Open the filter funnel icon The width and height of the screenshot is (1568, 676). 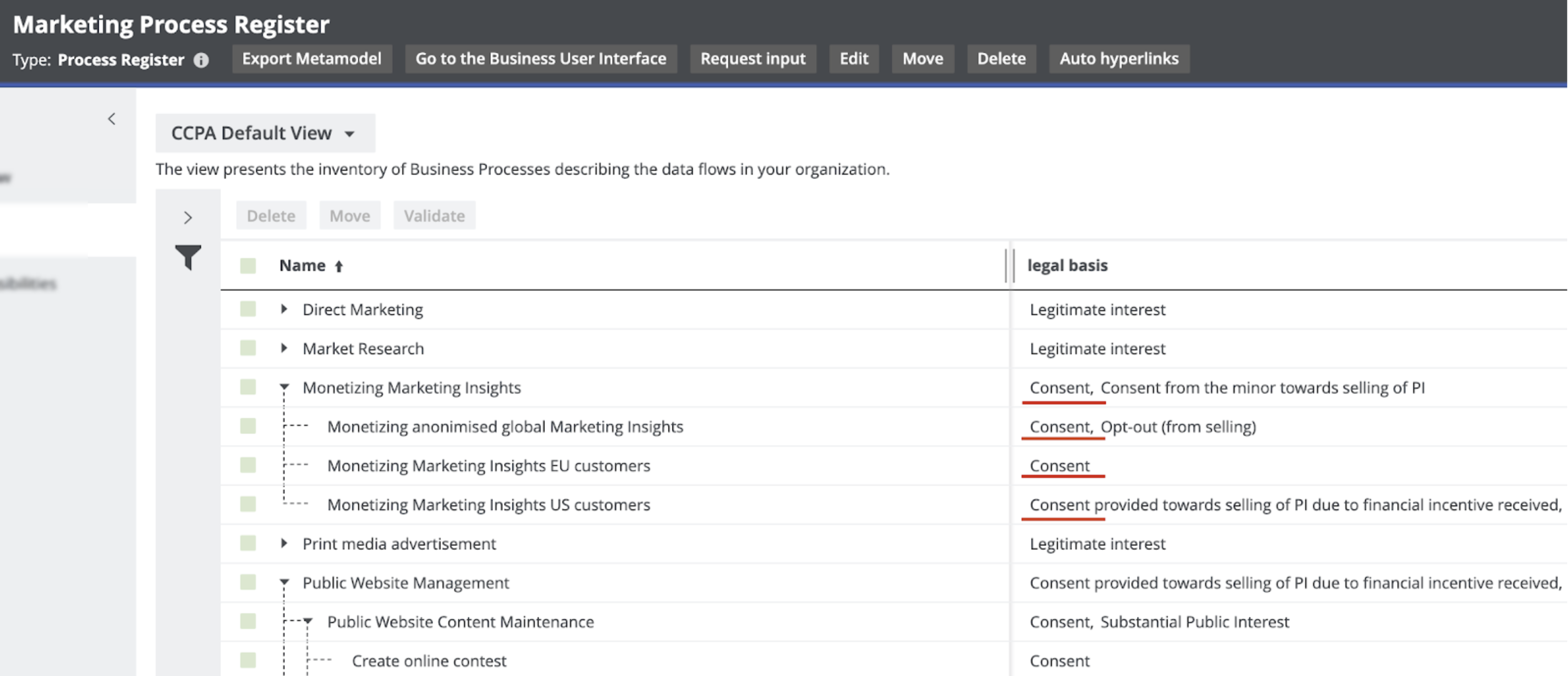coord(188,257)
